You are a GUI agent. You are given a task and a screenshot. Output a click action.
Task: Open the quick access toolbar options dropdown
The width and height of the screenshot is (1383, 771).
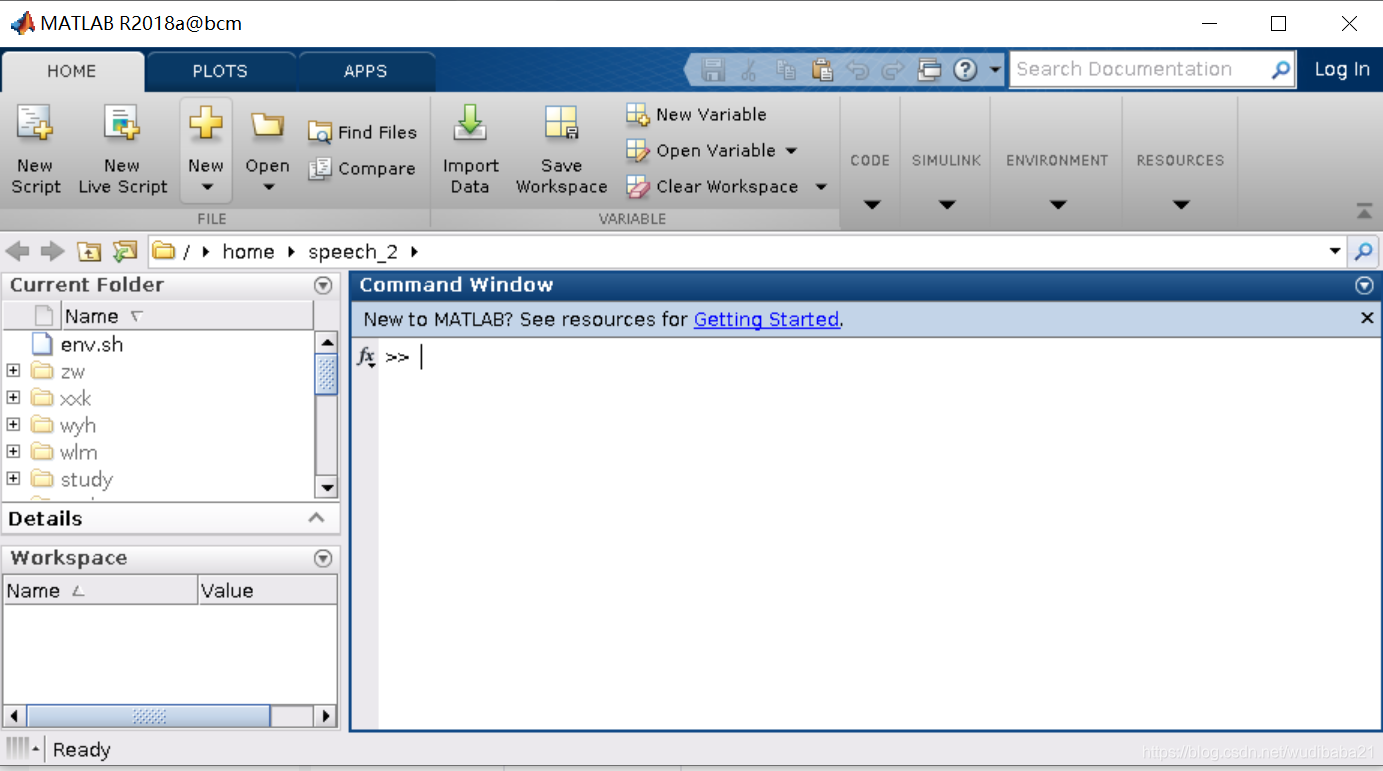point(994,70)
